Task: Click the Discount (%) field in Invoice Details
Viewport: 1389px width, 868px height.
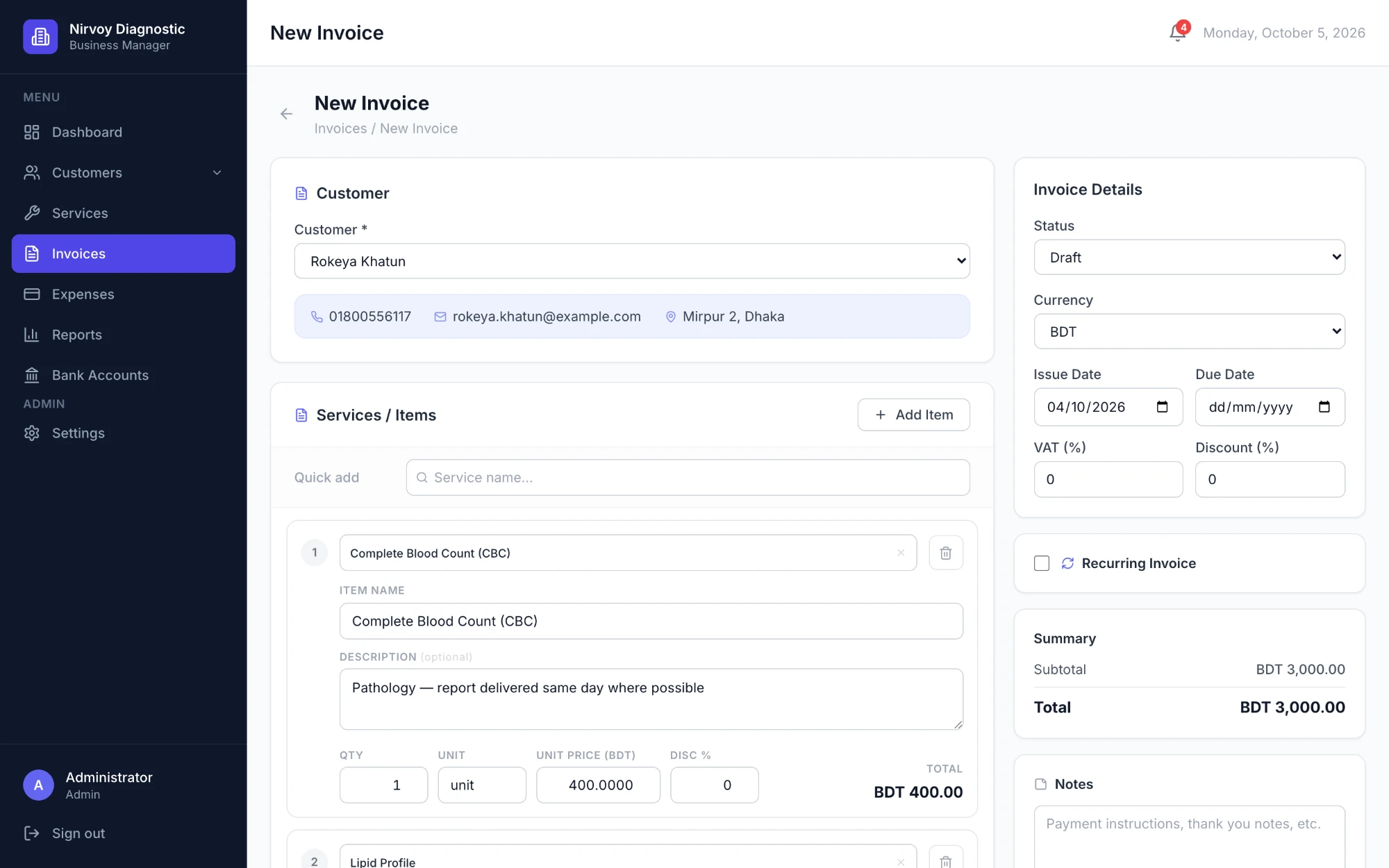Action: [x=1270, y=479]
